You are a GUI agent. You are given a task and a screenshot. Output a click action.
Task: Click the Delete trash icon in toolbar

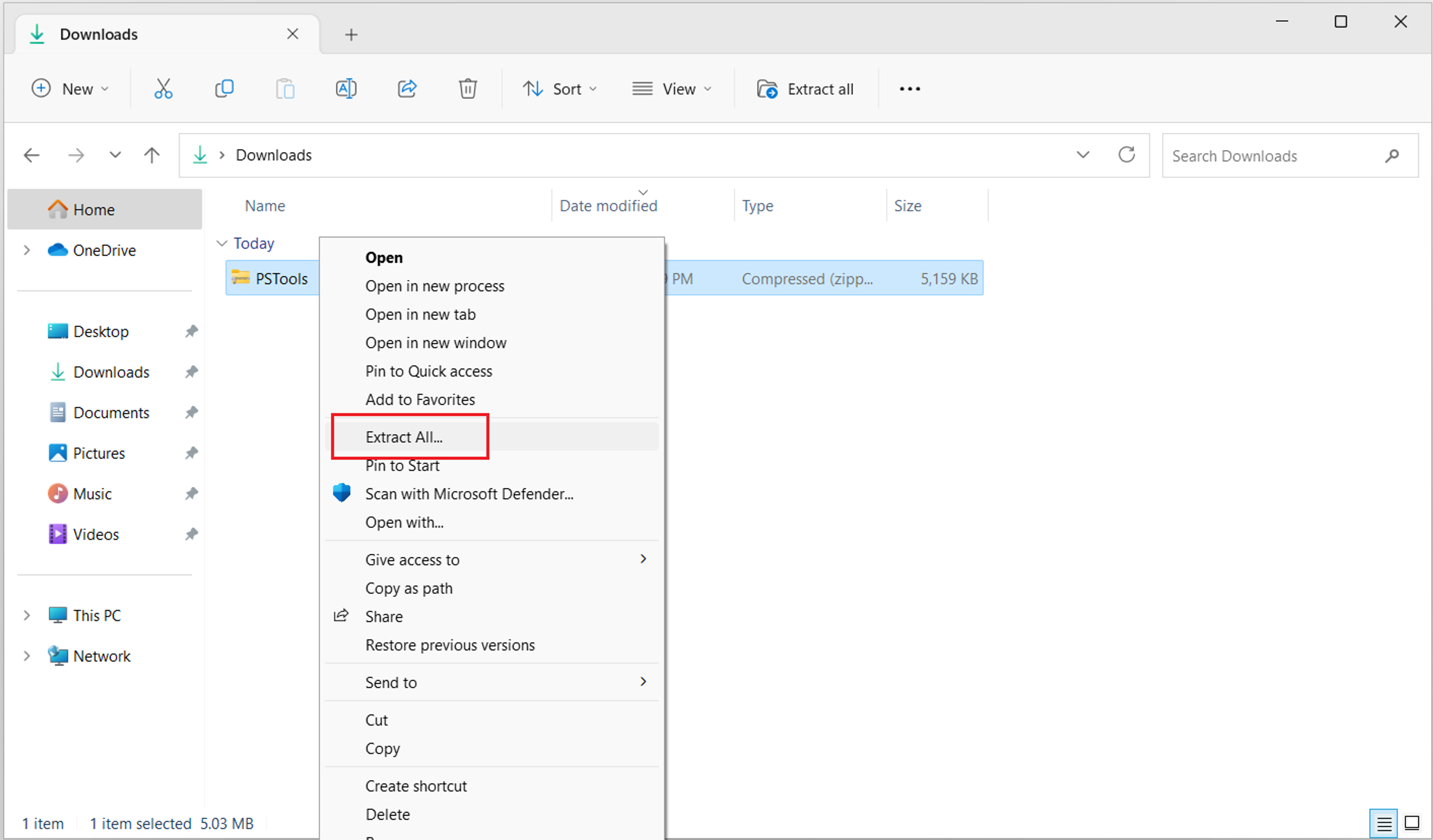468,89
